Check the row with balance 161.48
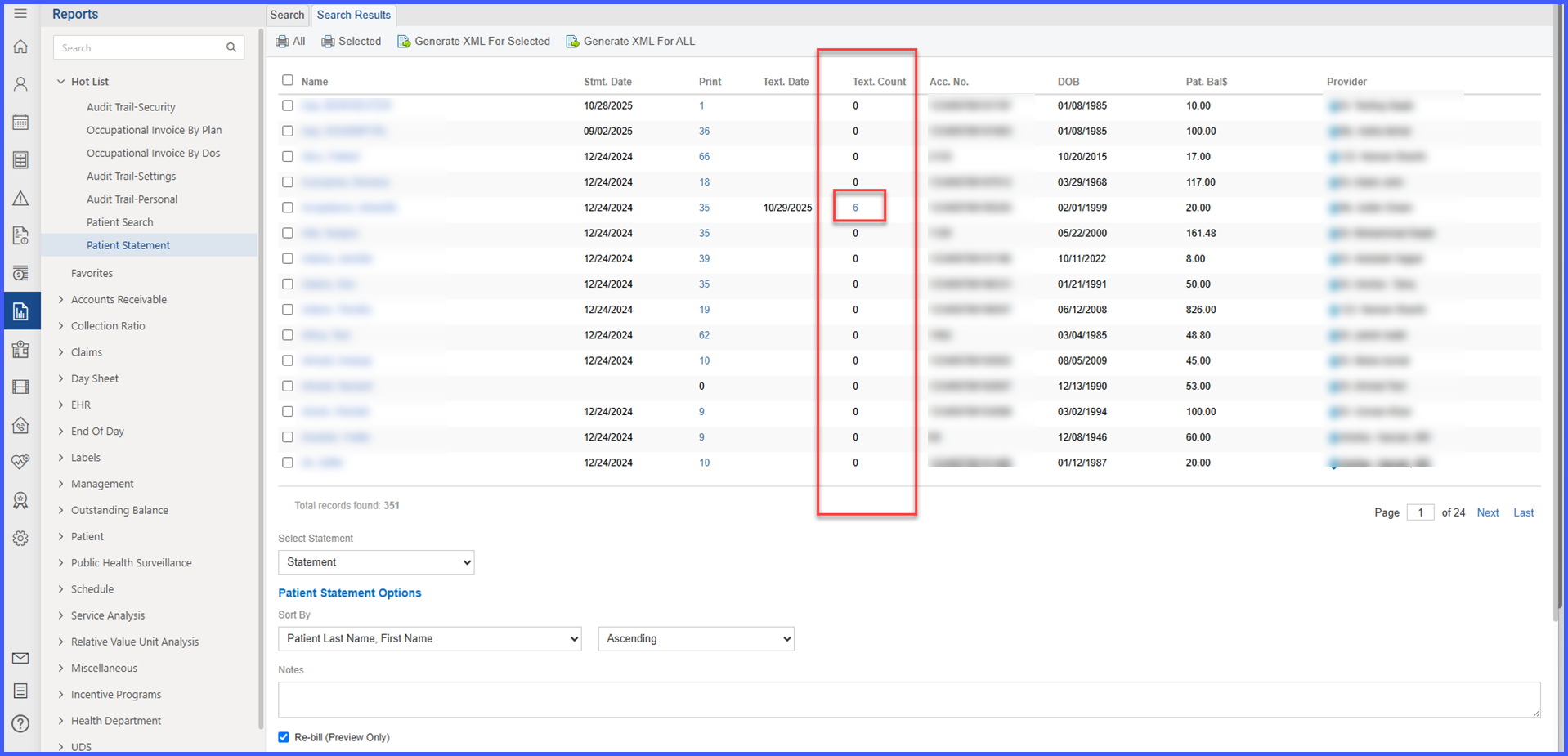Screen dimensions: 1568x756 coord(288,233)
